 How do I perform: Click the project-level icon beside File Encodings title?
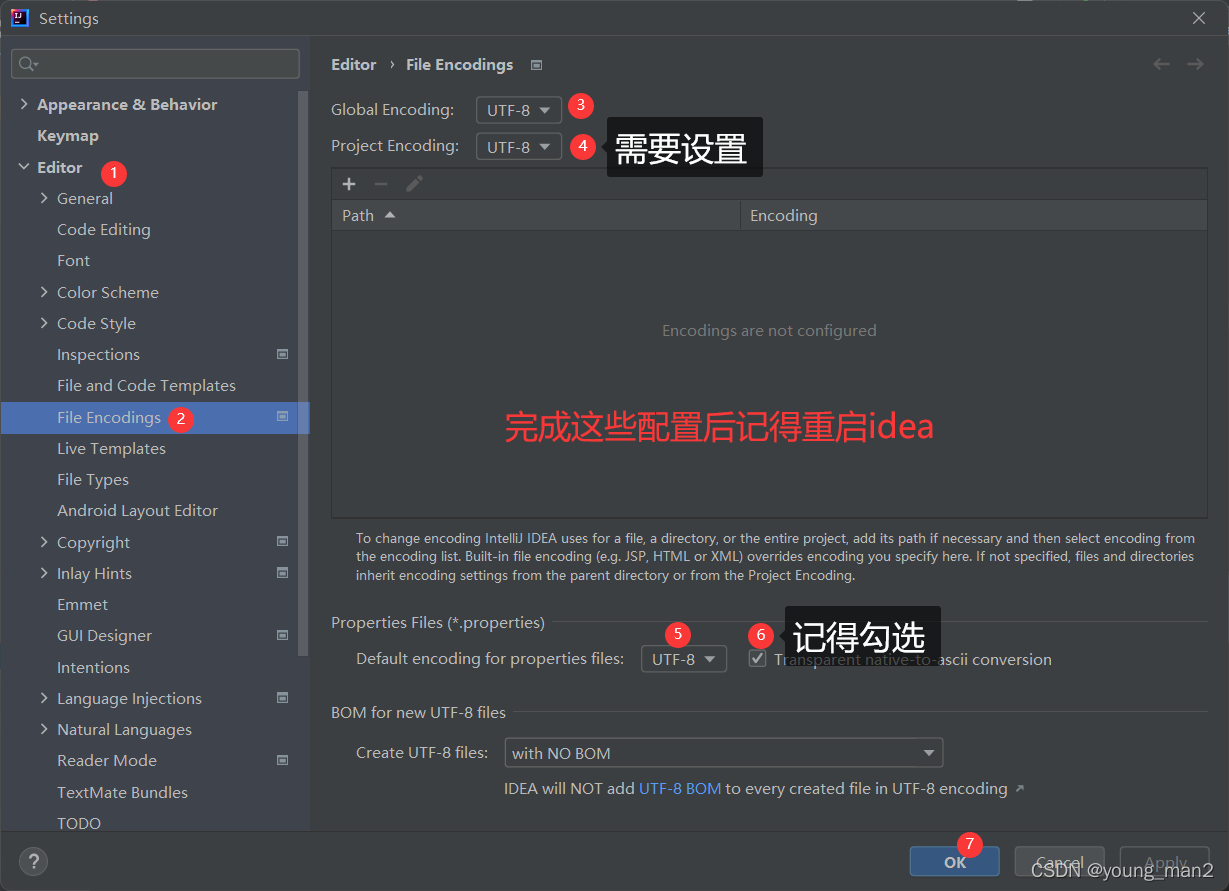pos(536,65)
